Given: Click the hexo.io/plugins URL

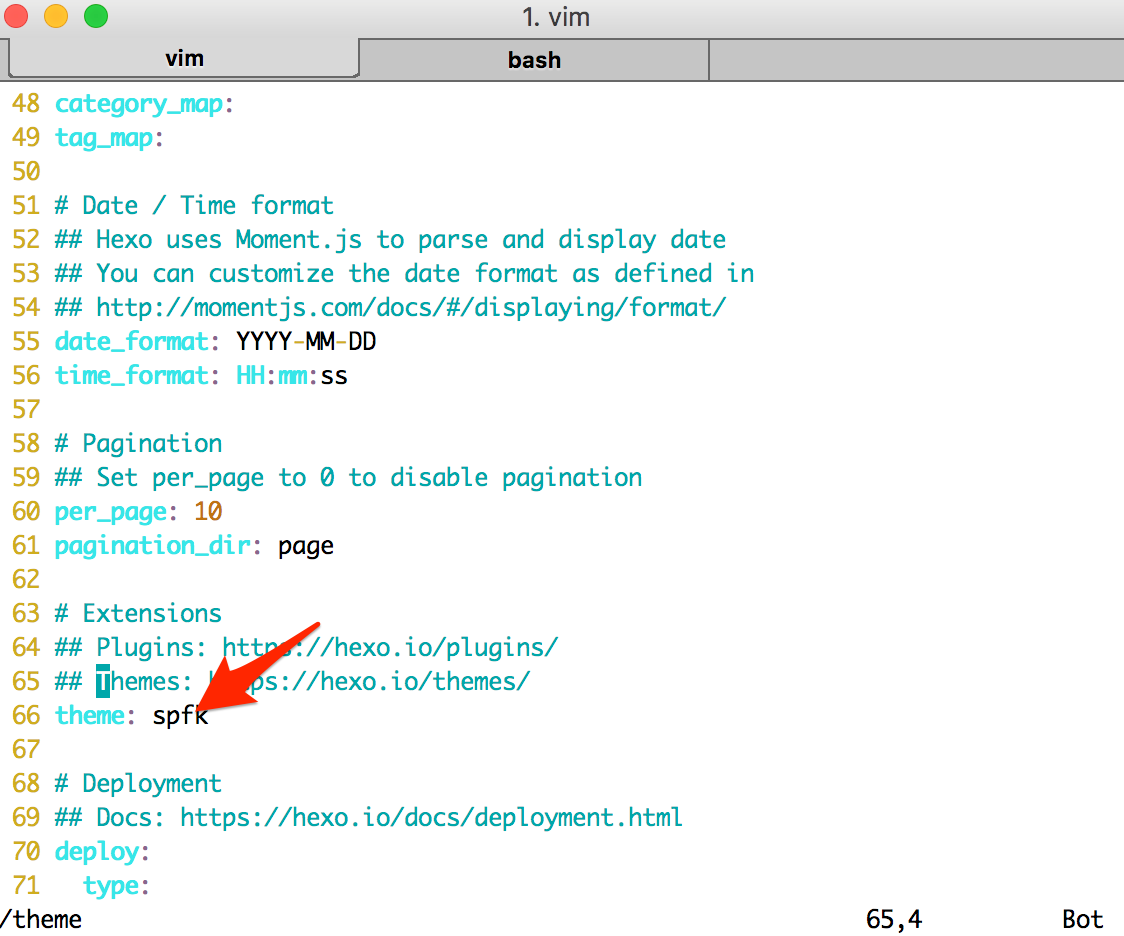Looking at the screenshot, I should 390,648.
